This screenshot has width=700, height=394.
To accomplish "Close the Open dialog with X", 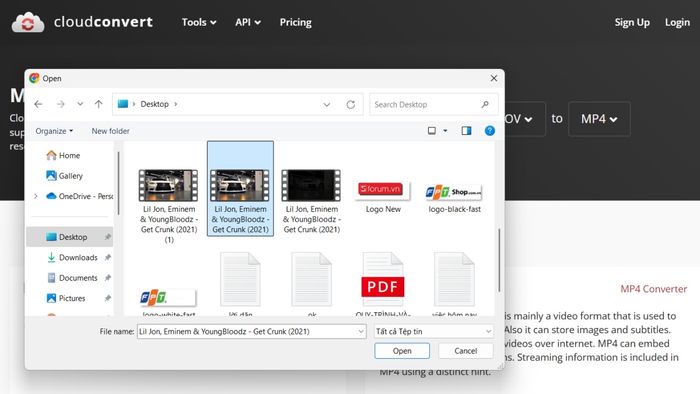I will click(494, 78).
